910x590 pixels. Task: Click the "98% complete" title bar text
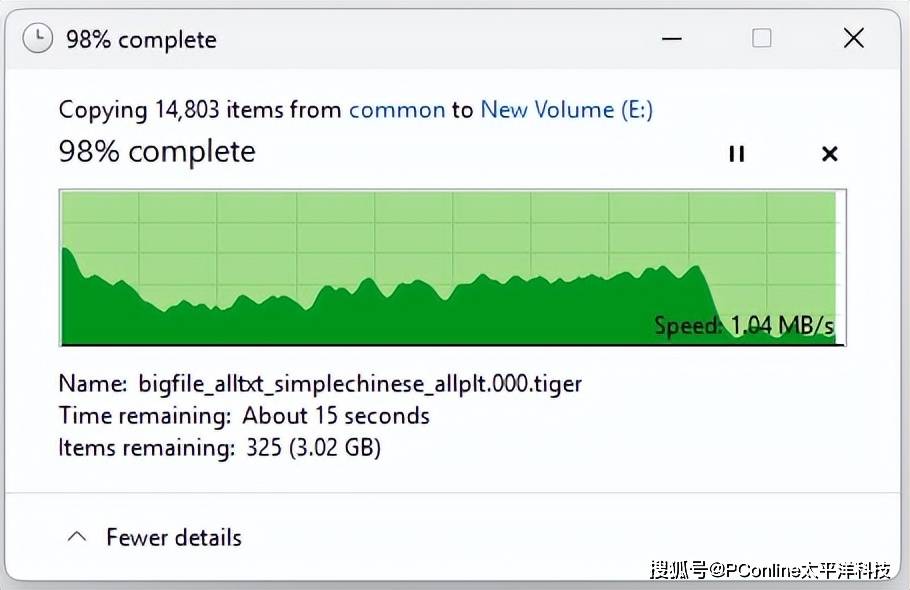[141, 40]
